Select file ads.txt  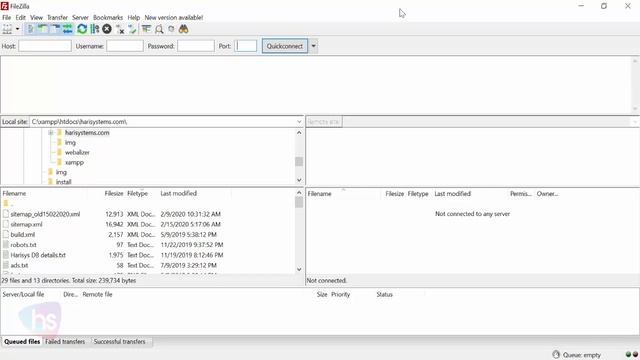pos(20,265)
